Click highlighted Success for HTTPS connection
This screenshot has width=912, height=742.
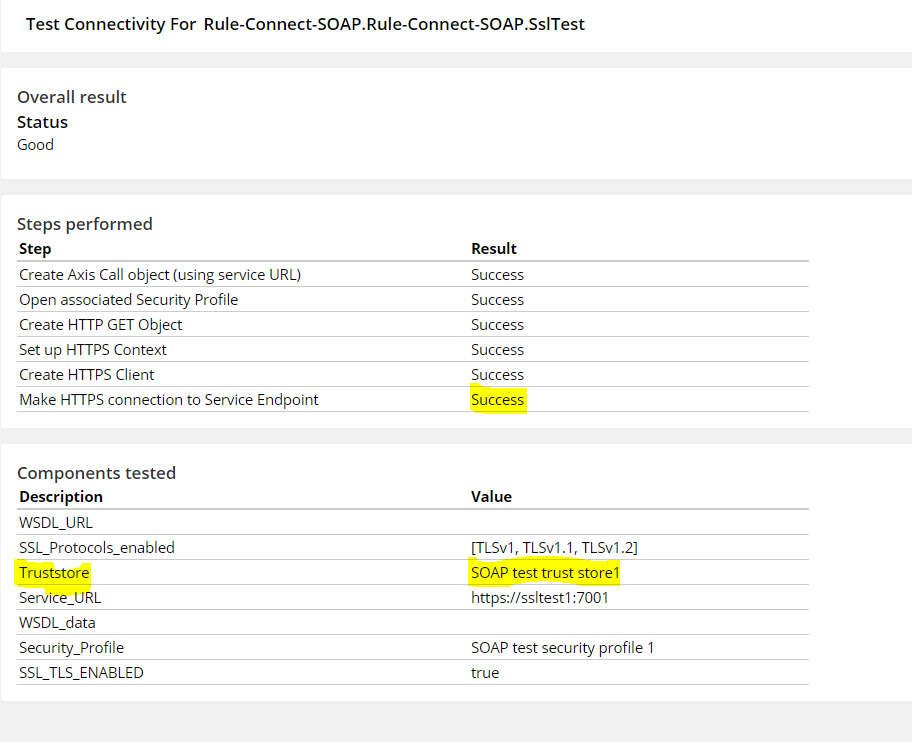(497, 399)
